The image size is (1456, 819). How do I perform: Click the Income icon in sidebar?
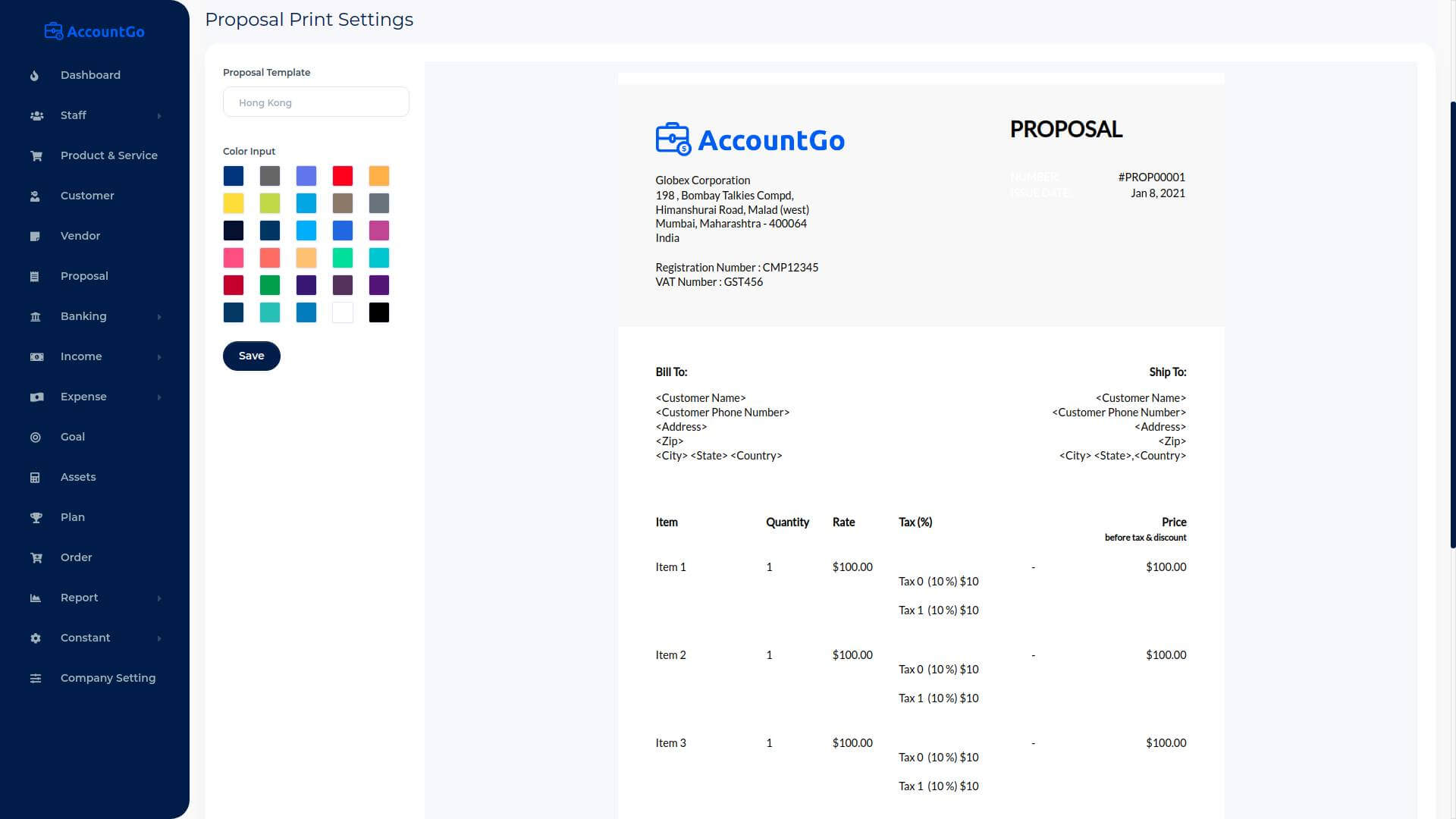36,357
